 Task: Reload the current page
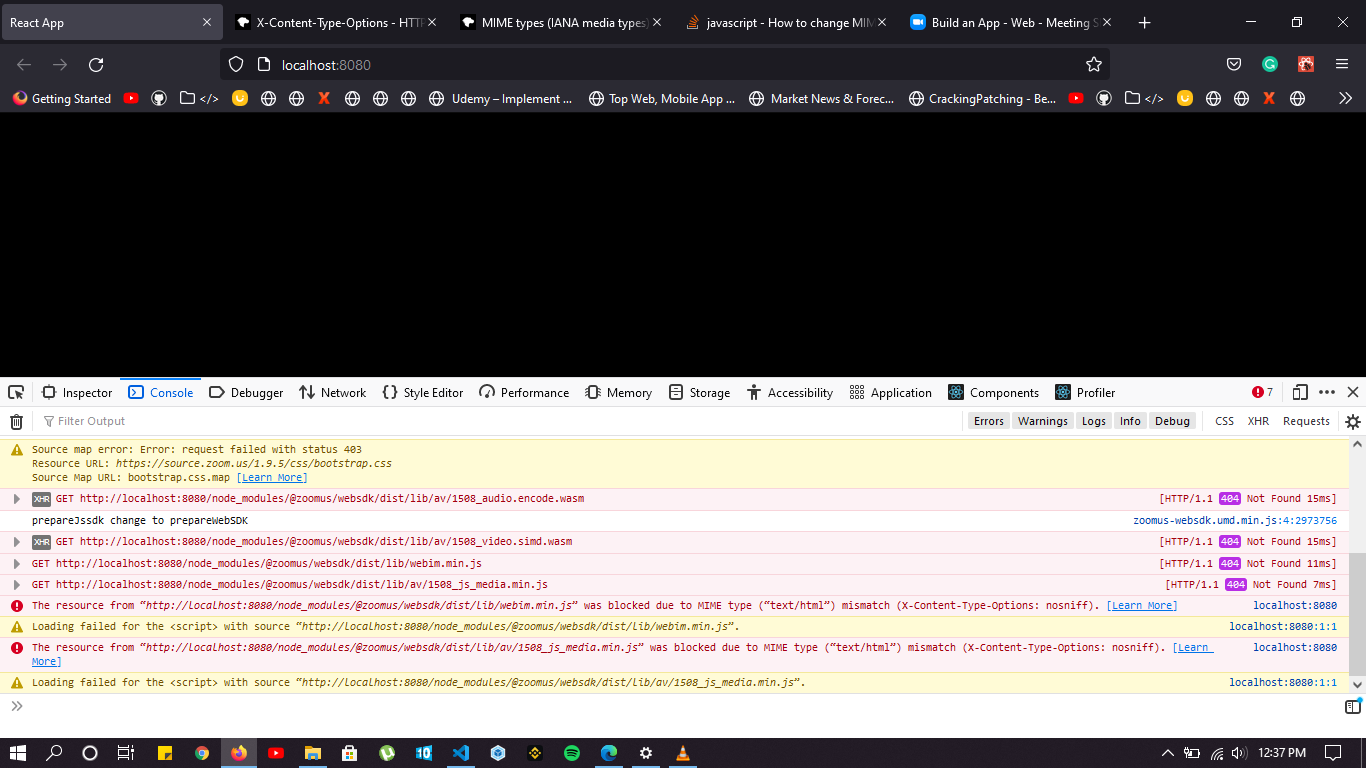[96, 64]
